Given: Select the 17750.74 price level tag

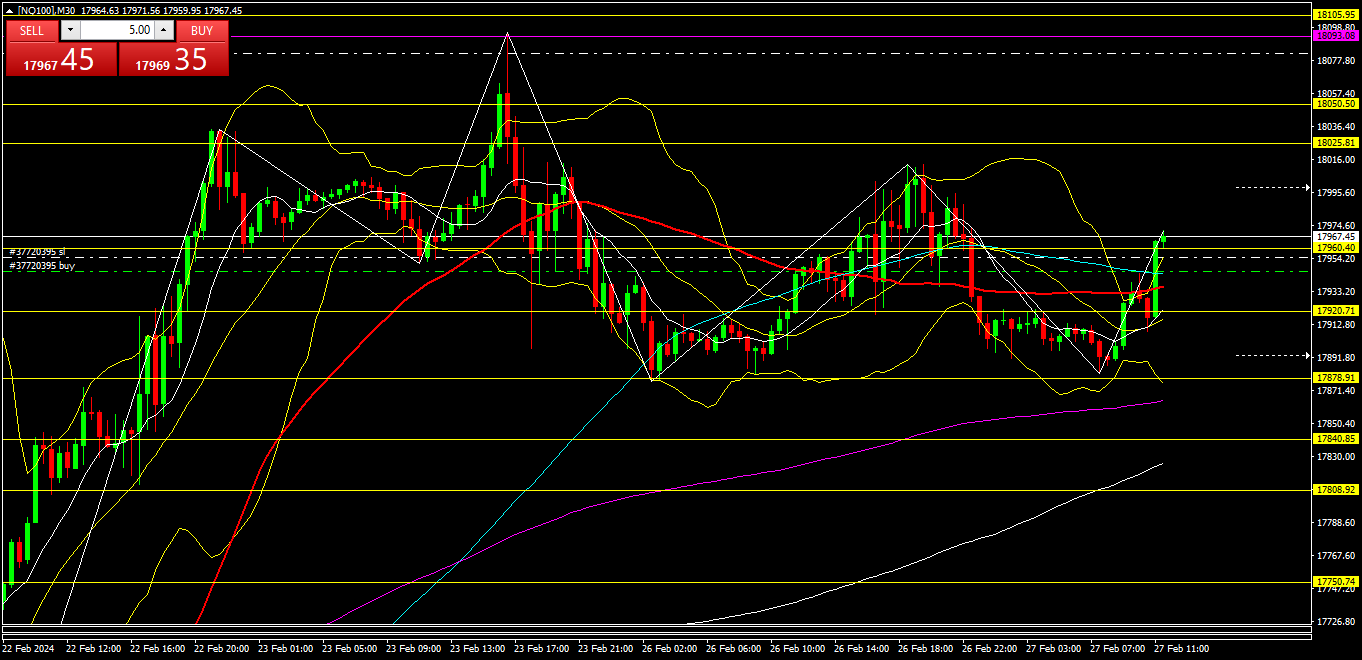Looking at the screenshot, I should click(x=1336, y=582).
